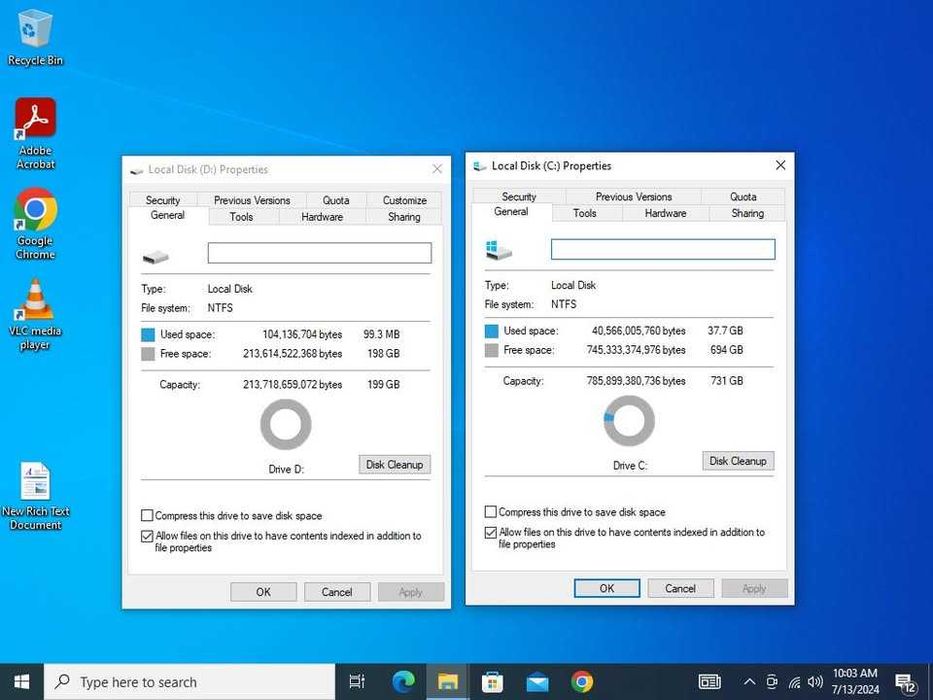
Task: Open the Wi-Fi network tray icon
Action: pos(794,682)
